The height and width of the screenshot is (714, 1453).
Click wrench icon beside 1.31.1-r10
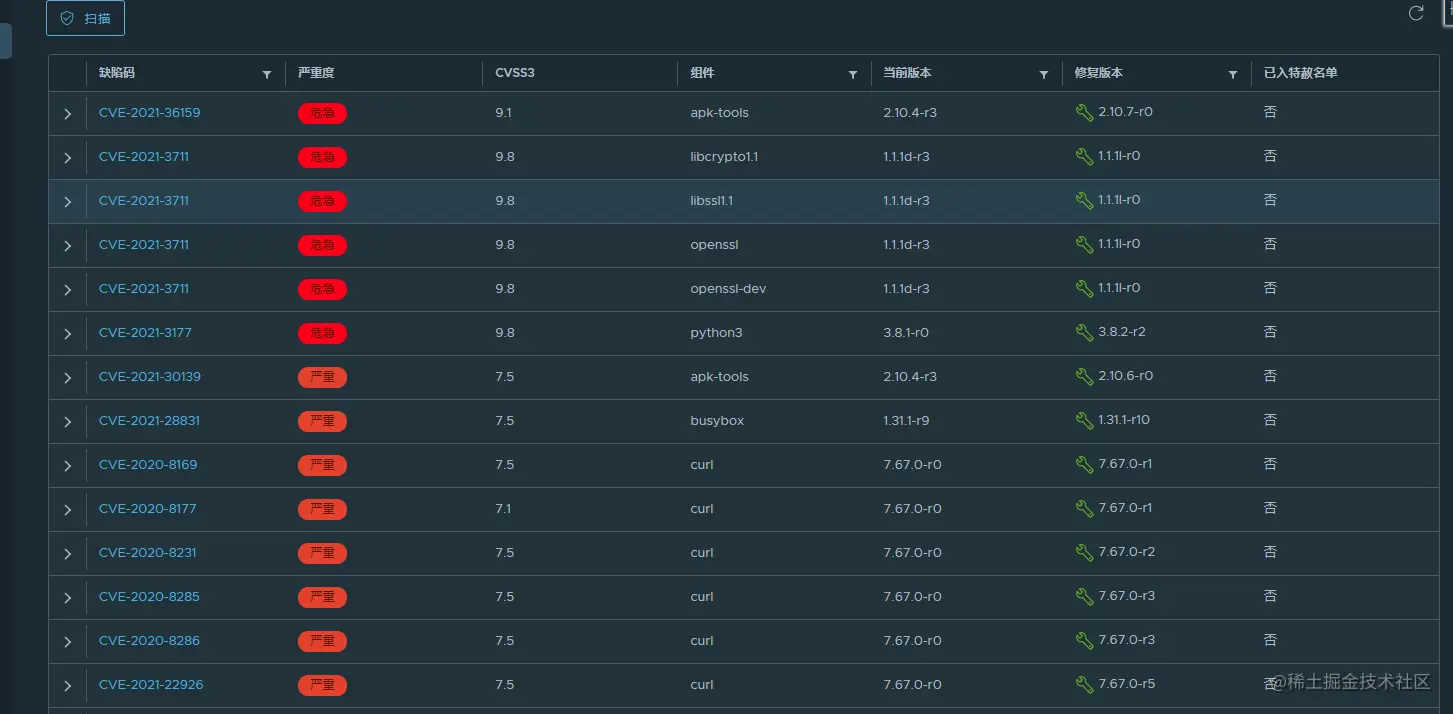[x=1084, y=421]
